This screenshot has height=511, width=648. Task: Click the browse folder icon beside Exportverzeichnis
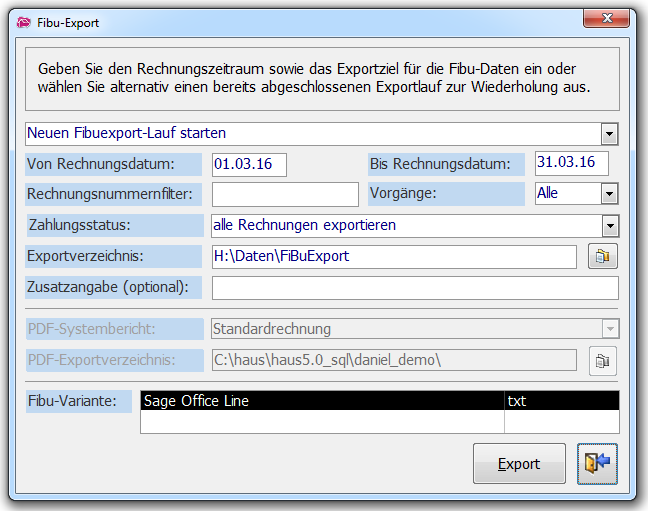click(x=602, y=257)
